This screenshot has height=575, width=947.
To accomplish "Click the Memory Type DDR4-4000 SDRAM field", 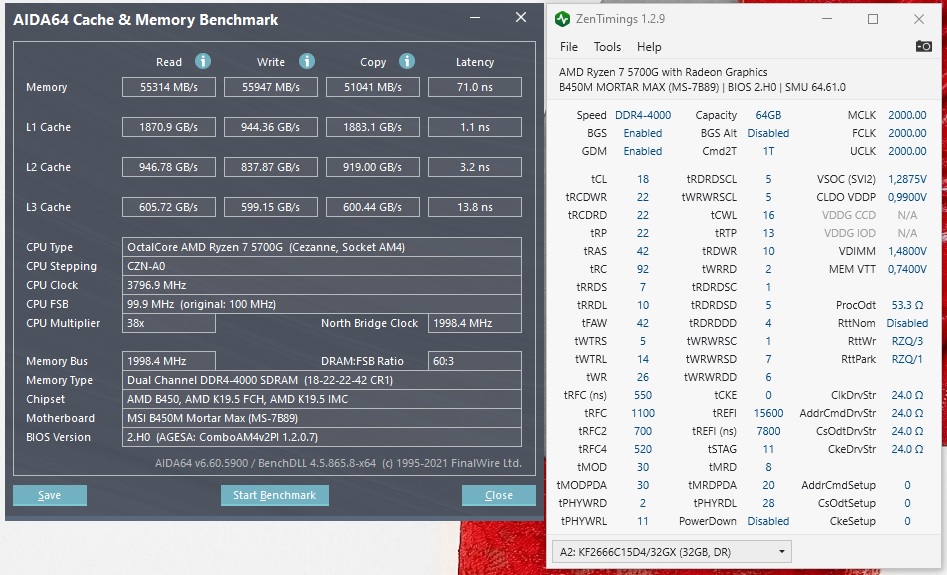I will click(322, 380).
